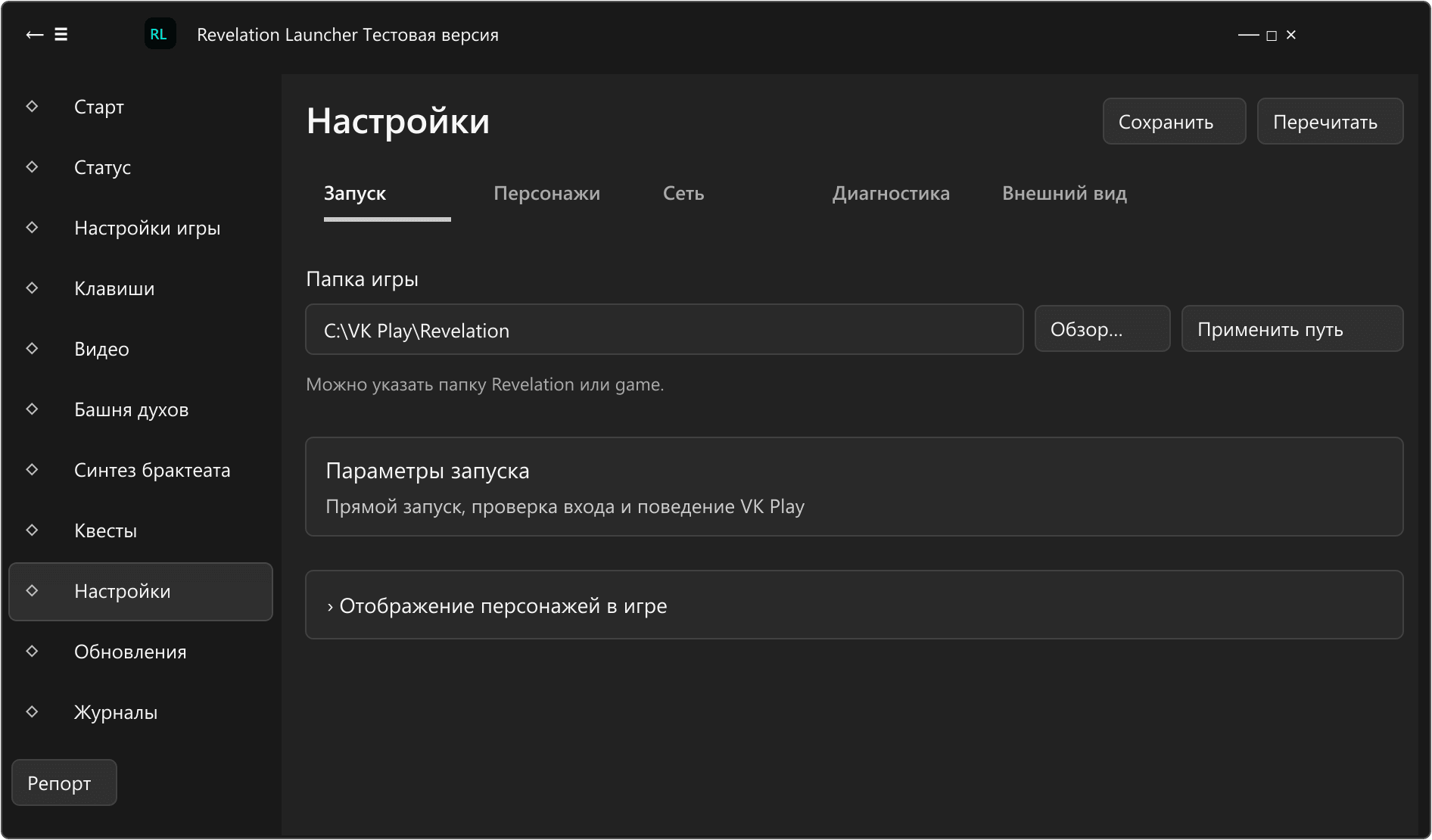Minimize the launcher window
The image size is (1432, 840).
[x=1248, y=36]
